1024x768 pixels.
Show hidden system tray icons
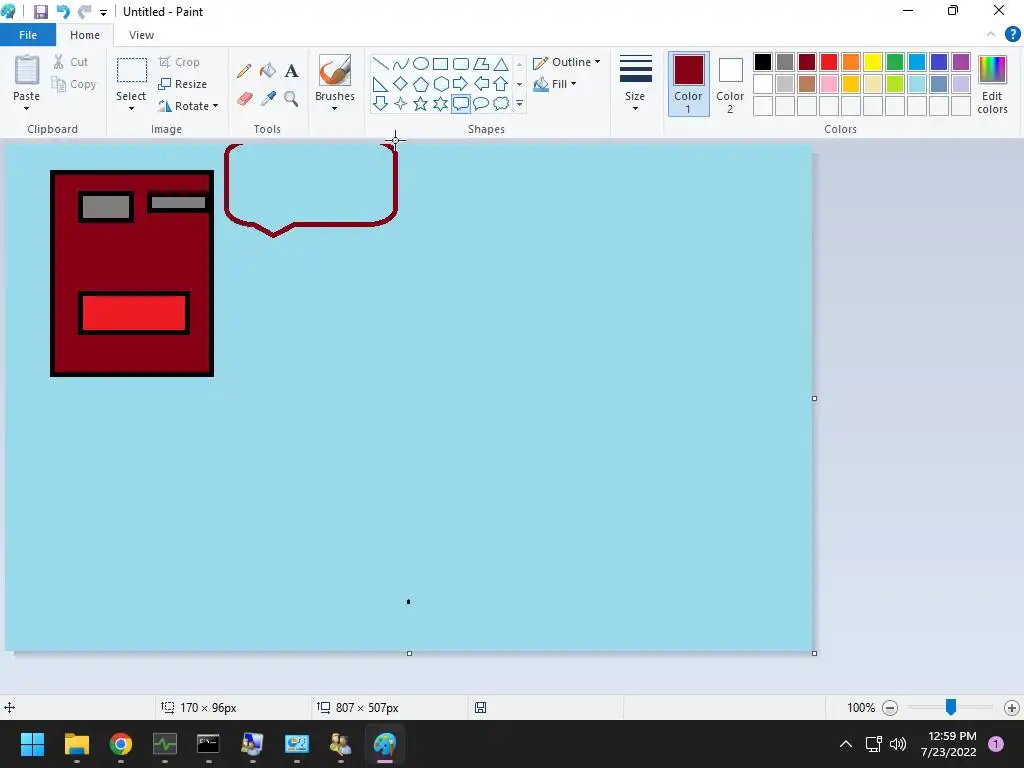click(x=846, y=744)
